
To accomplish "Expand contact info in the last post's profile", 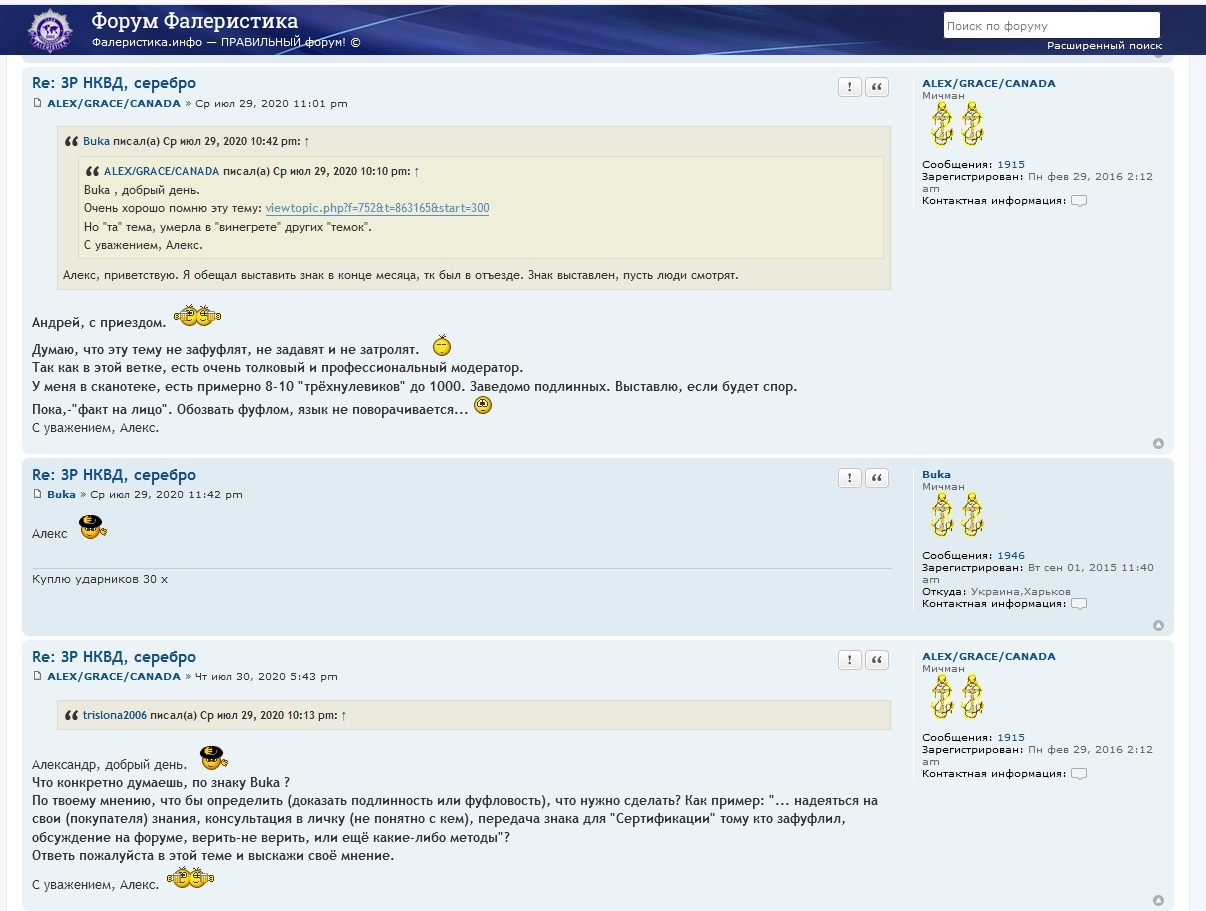I will [x=1078, y=774].
